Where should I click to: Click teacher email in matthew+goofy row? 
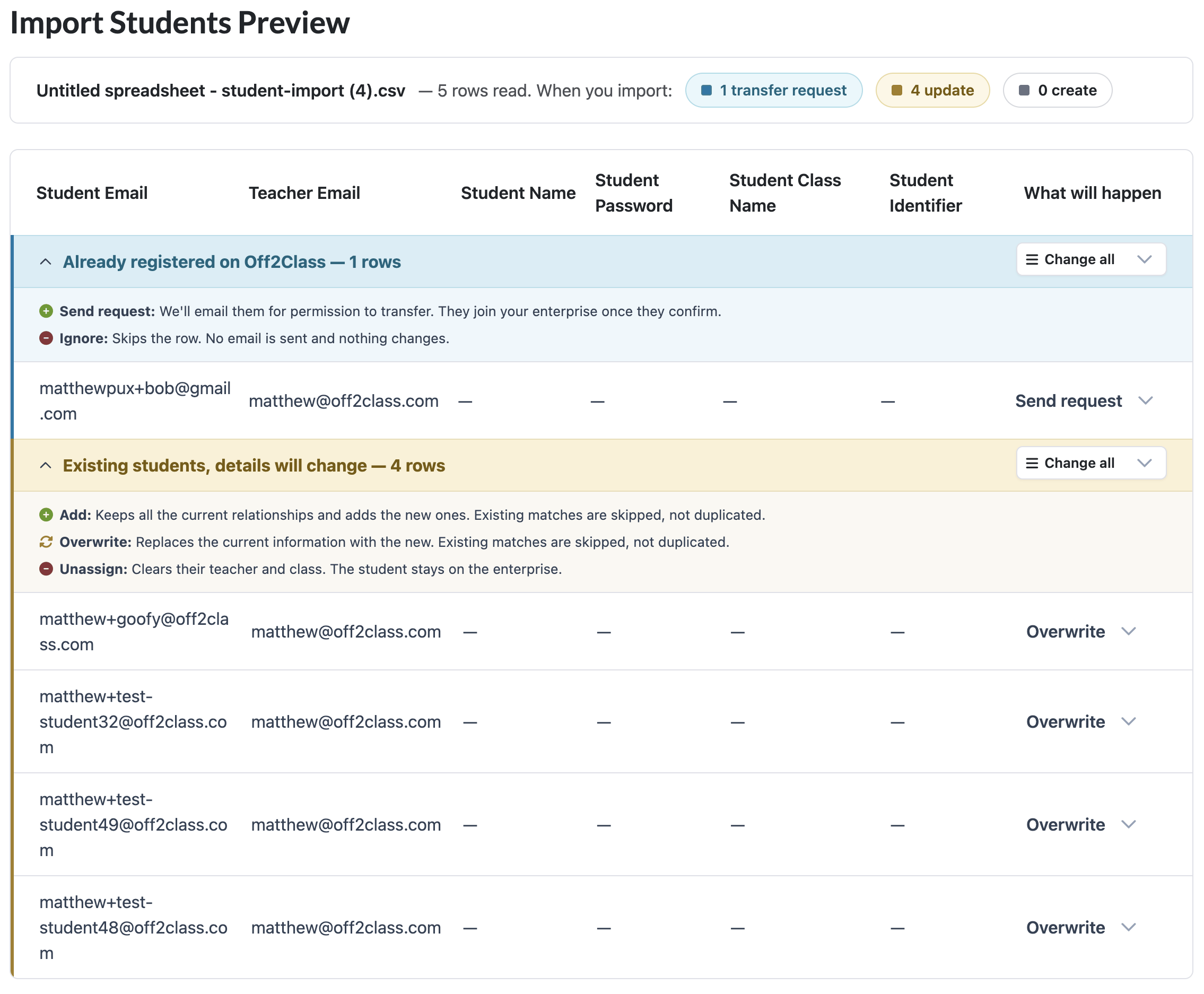coord(346,632)
